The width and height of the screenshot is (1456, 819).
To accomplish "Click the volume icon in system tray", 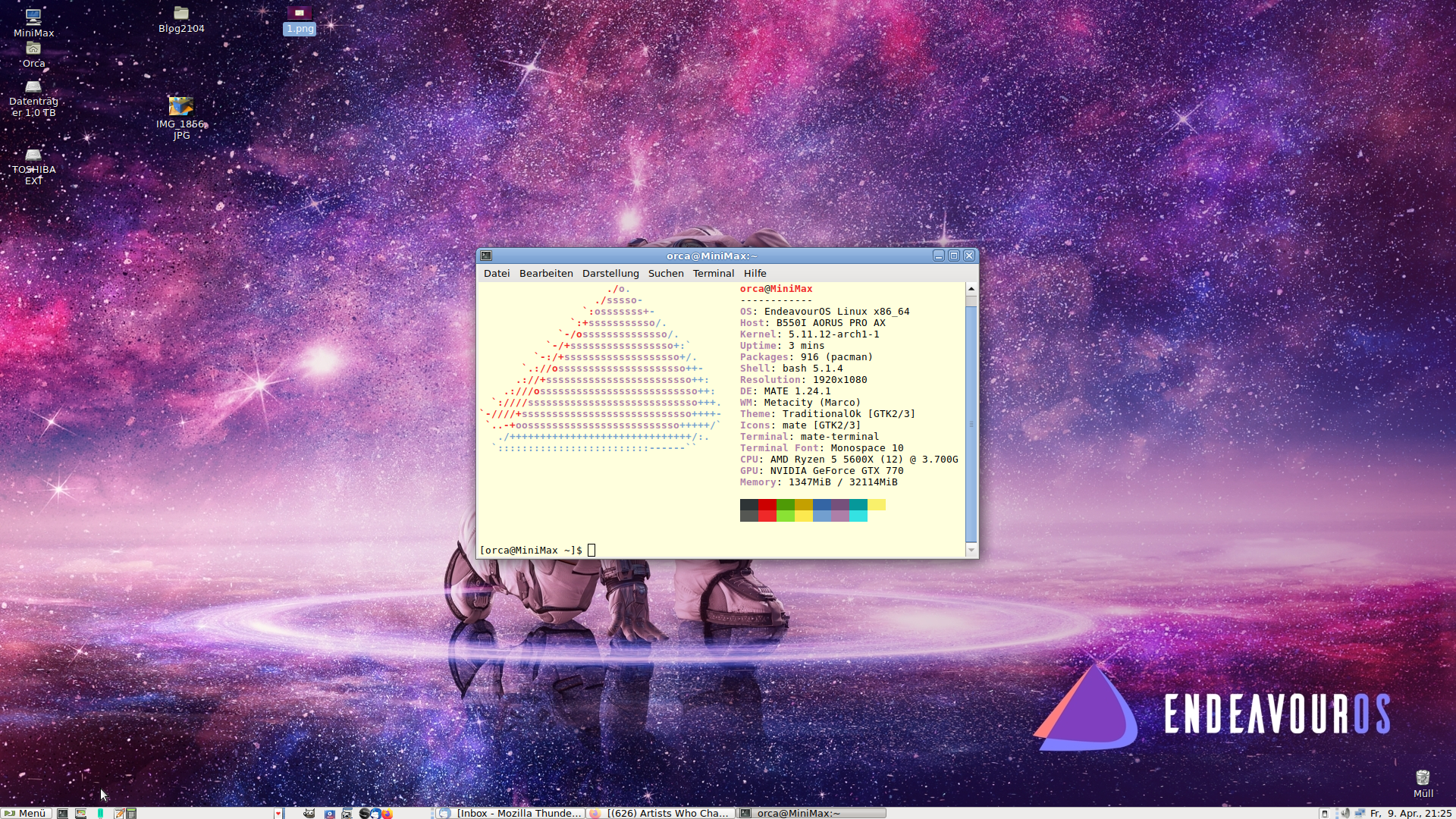I will click(1345, 813).
